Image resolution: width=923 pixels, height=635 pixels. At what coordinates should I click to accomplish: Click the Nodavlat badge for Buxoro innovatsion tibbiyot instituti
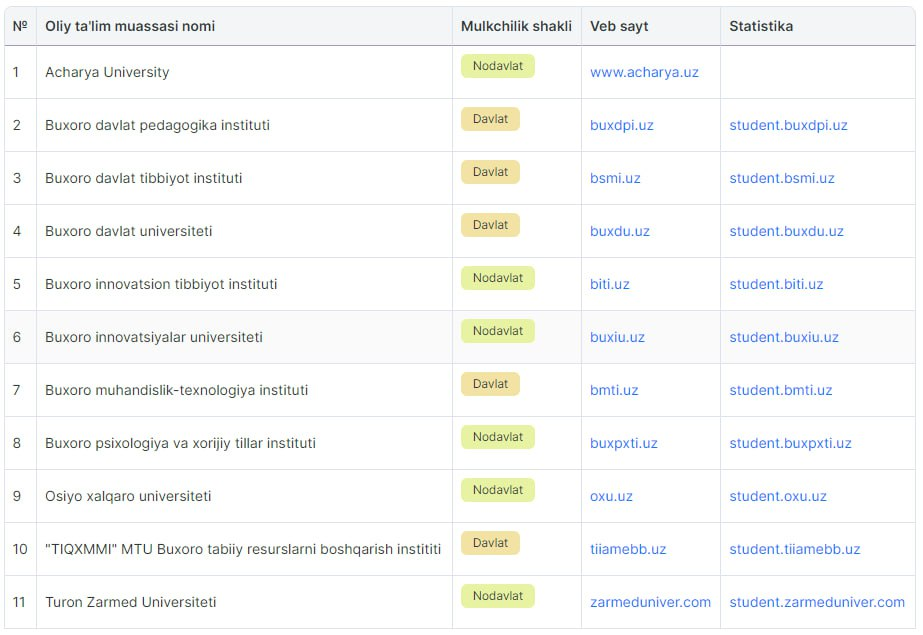click(x=498, y=278)
